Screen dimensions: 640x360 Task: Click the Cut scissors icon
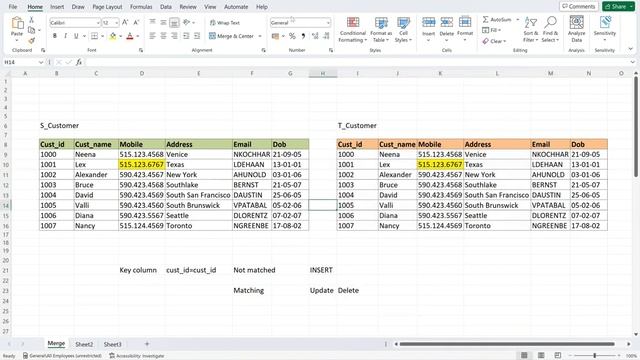pyautogui.click(x=31, y=20)
